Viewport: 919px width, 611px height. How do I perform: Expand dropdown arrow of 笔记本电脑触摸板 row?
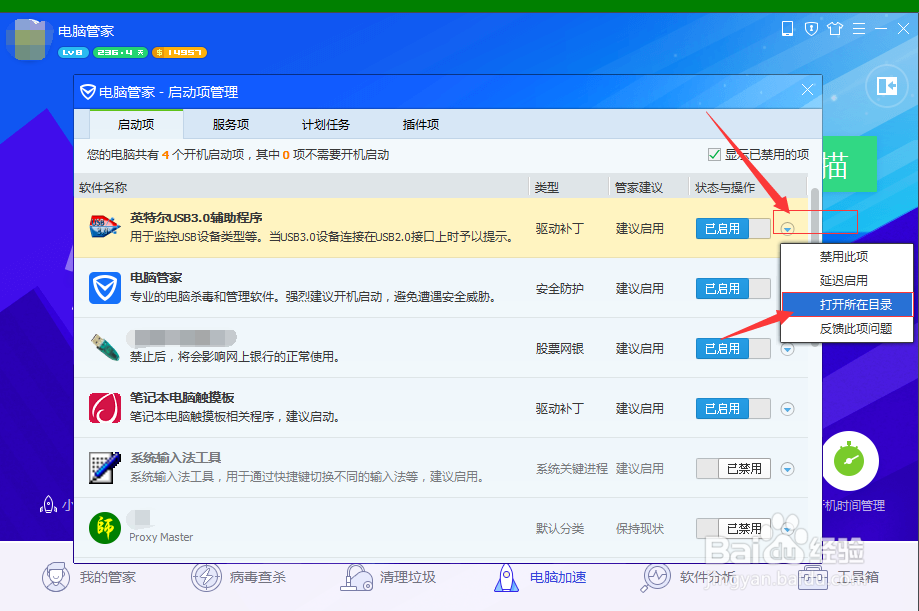coord(787,409)
